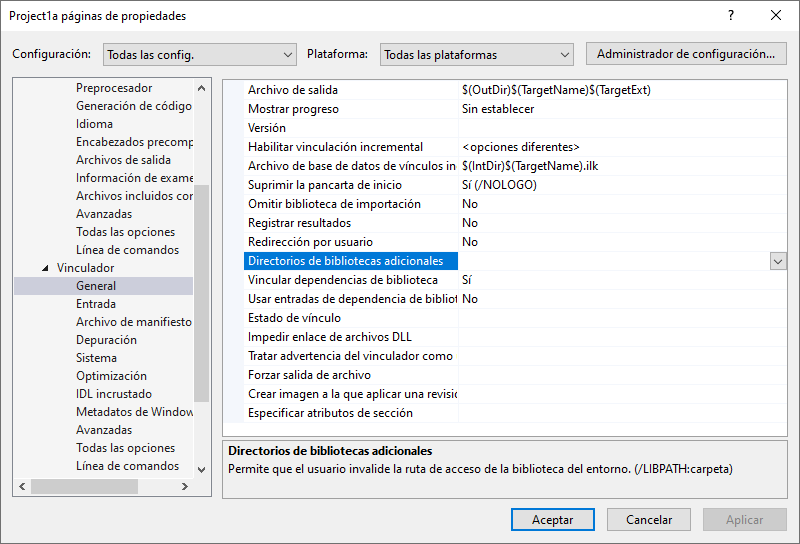Select Generación de código tree item

[x=134, y=106]
